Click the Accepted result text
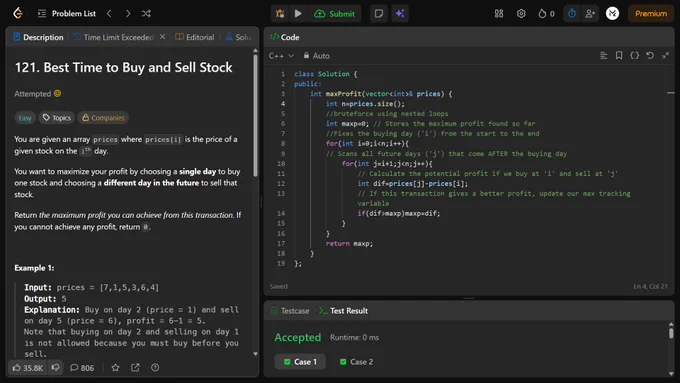This screenshot has height=383, width=680. [298, 337]
